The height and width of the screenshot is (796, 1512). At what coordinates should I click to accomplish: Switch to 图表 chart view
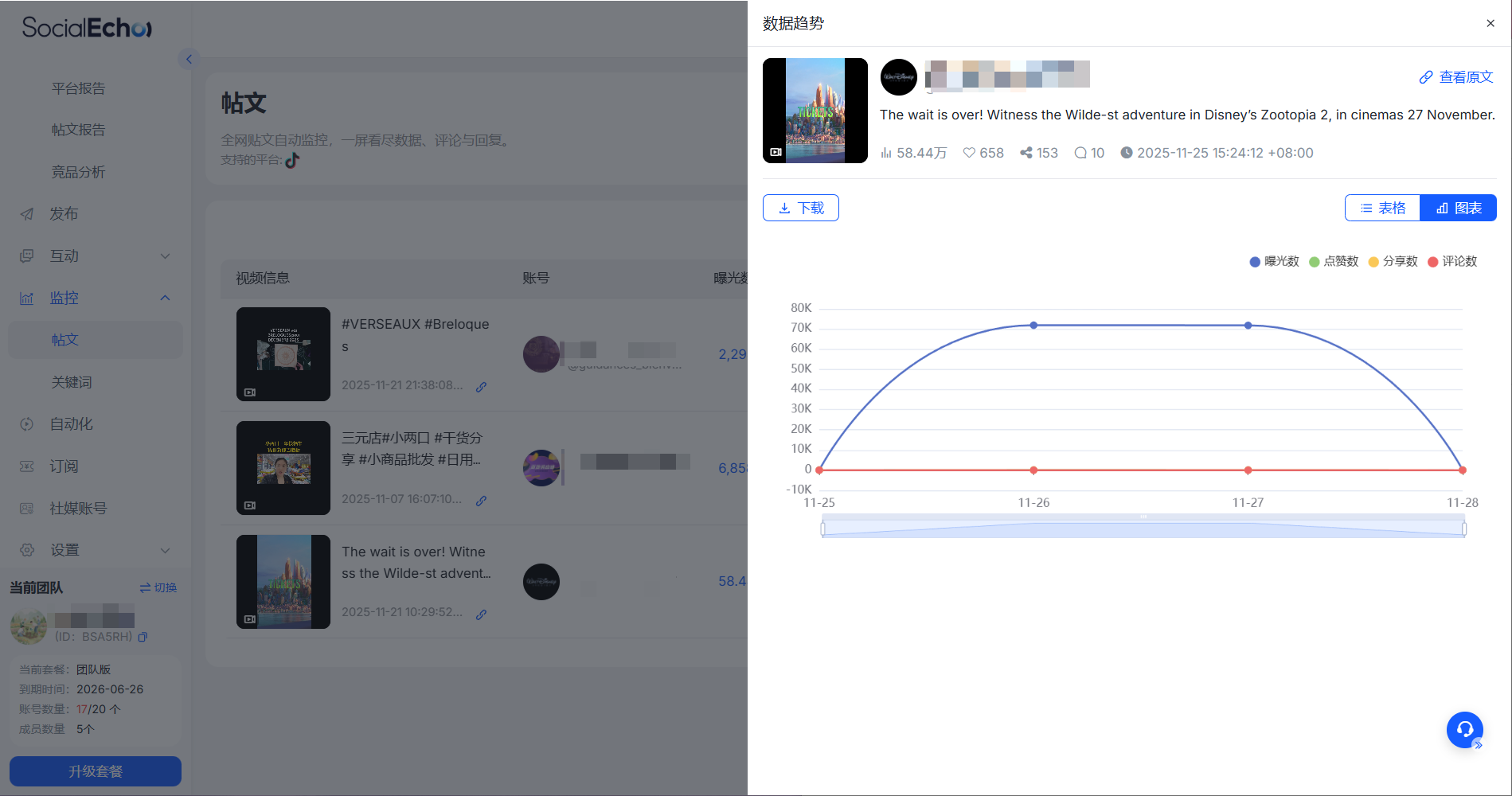pos(1459,208)
